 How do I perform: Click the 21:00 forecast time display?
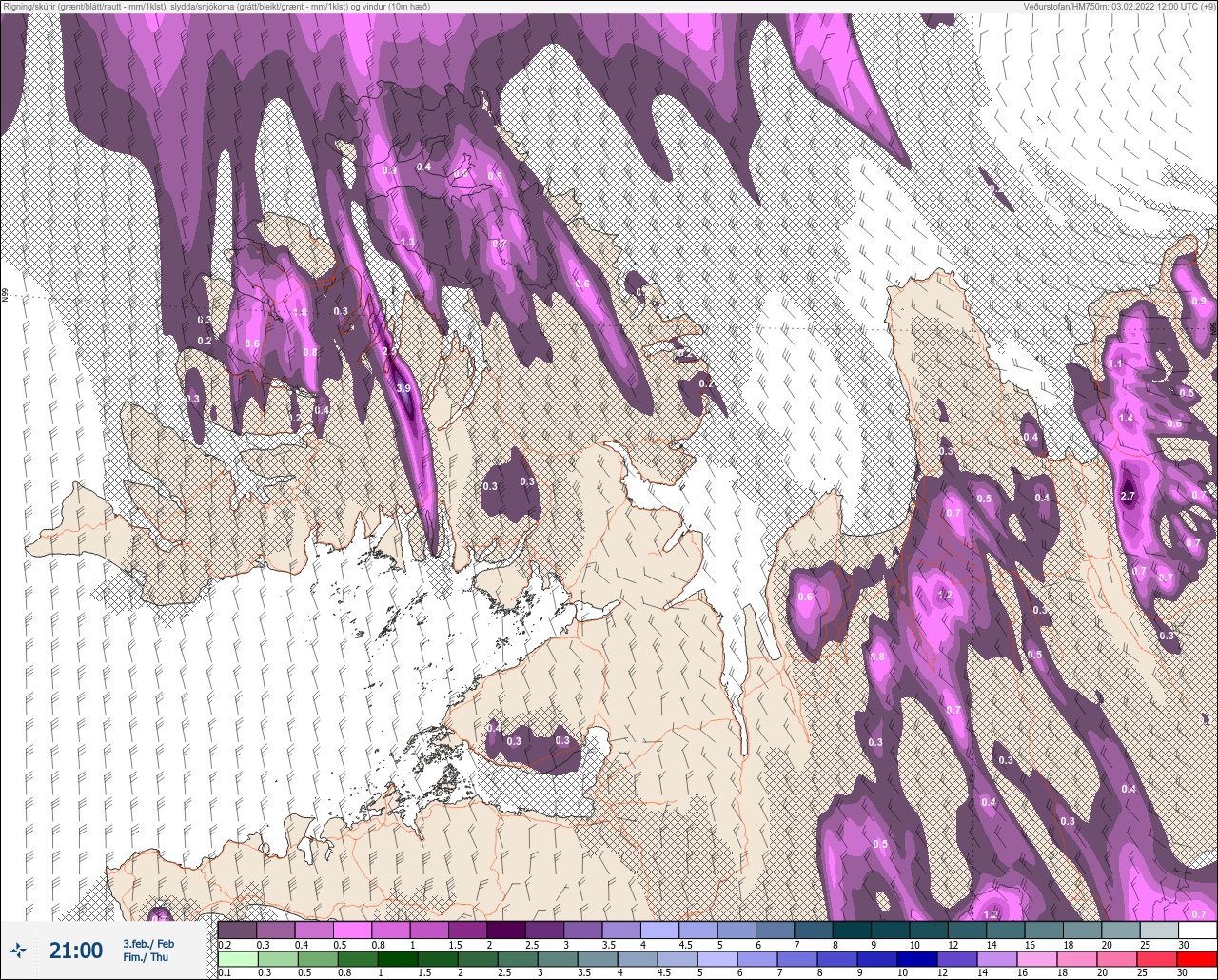76,951
